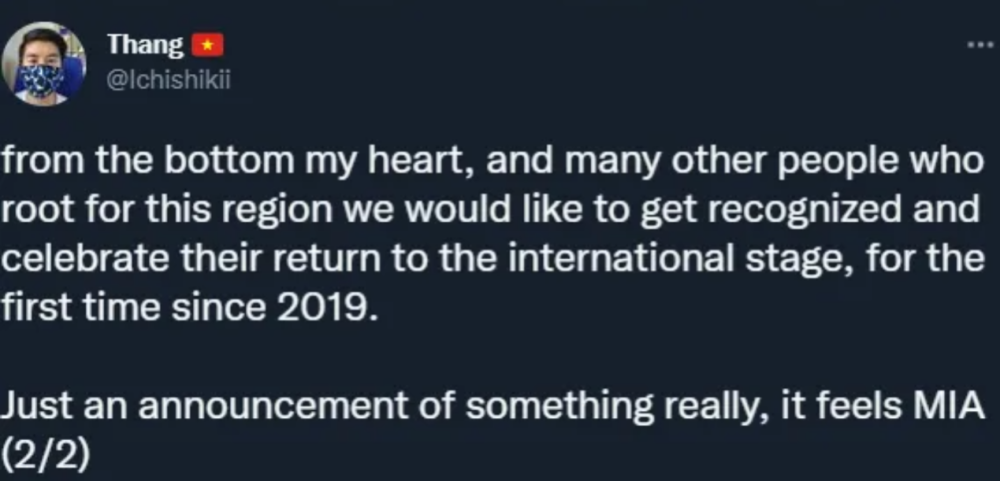Viewport: 1000px width, 481px height.
Task: Click the Vietnam flag emoji beside Thang
Action: coord(208,45)
